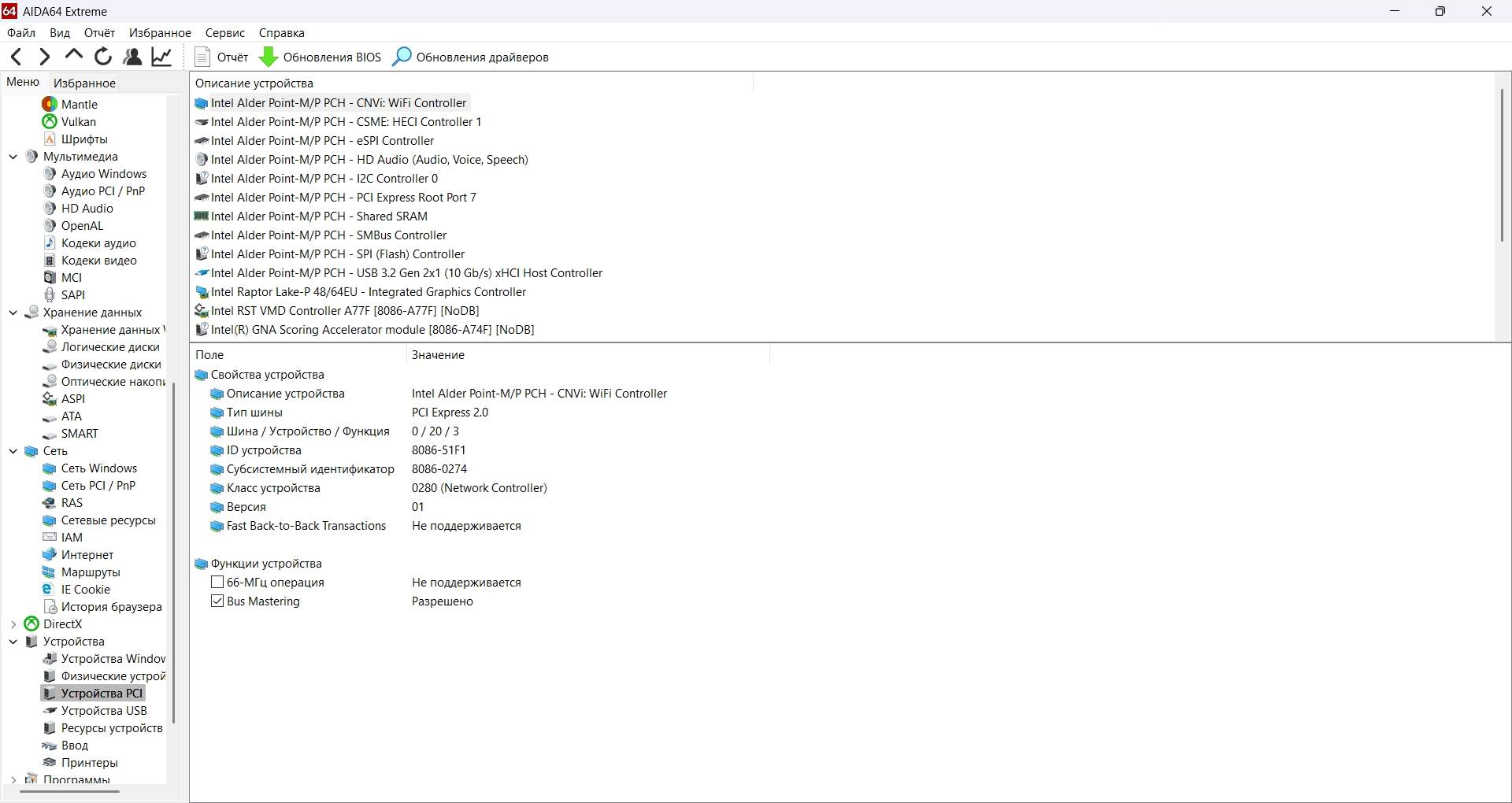Select Intel Raptor Lake-P Integrated Graphics Controller row

369,292
